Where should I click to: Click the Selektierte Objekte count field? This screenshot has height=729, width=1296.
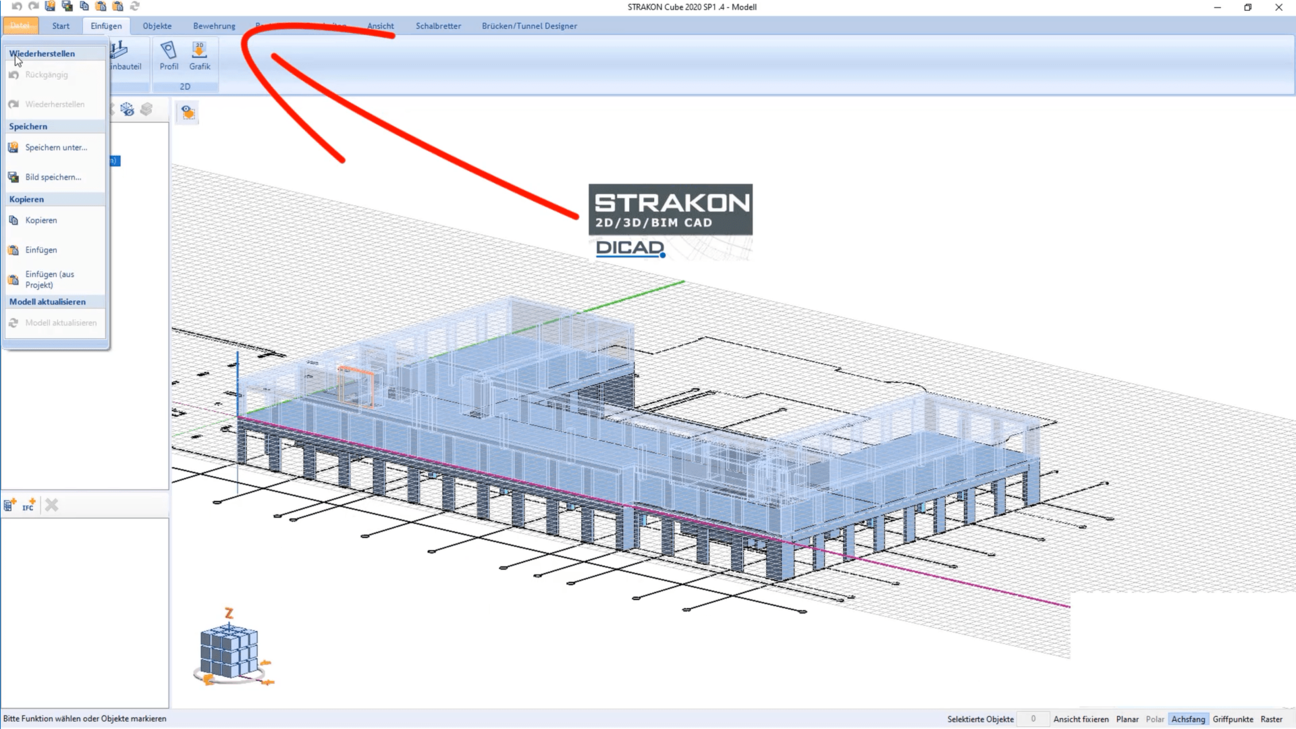1033,719
